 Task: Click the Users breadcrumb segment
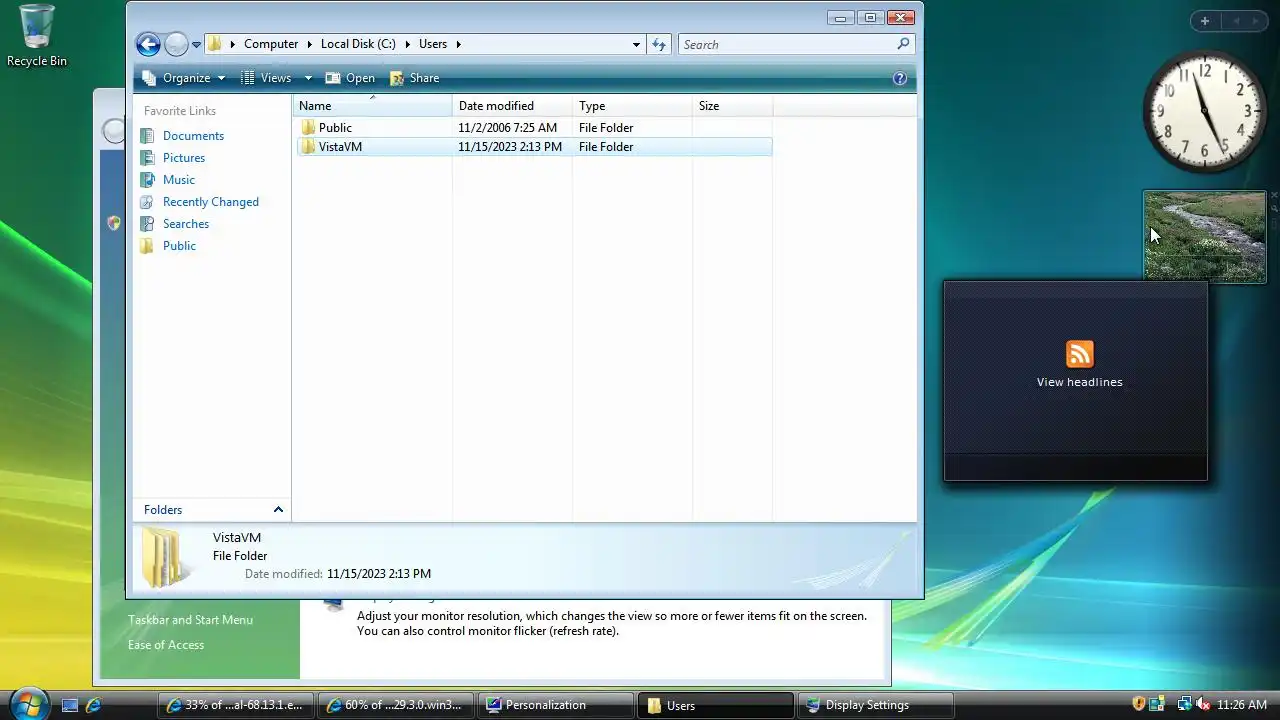[x=433, y=44]
